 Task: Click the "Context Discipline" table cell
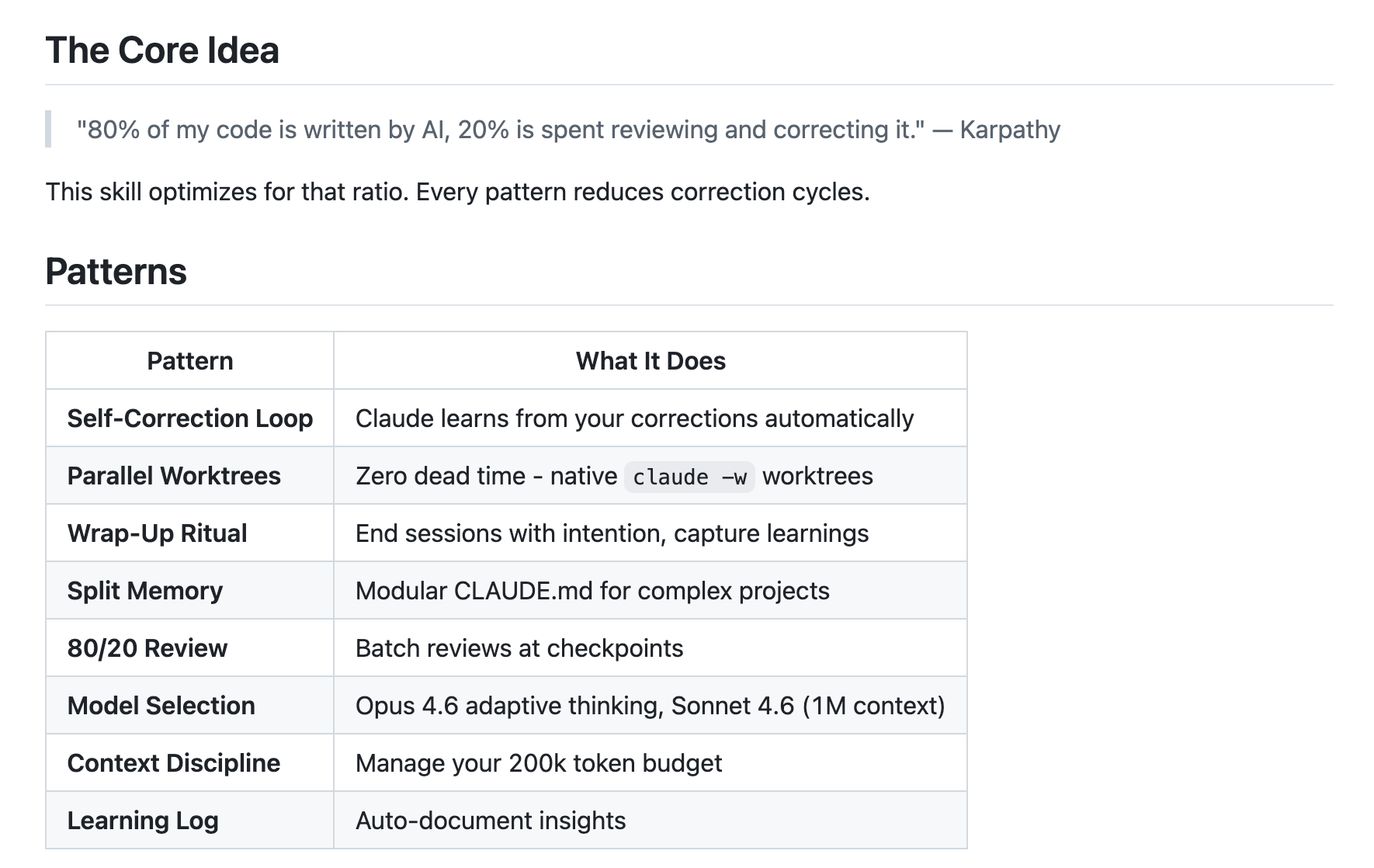click(174, 763)
